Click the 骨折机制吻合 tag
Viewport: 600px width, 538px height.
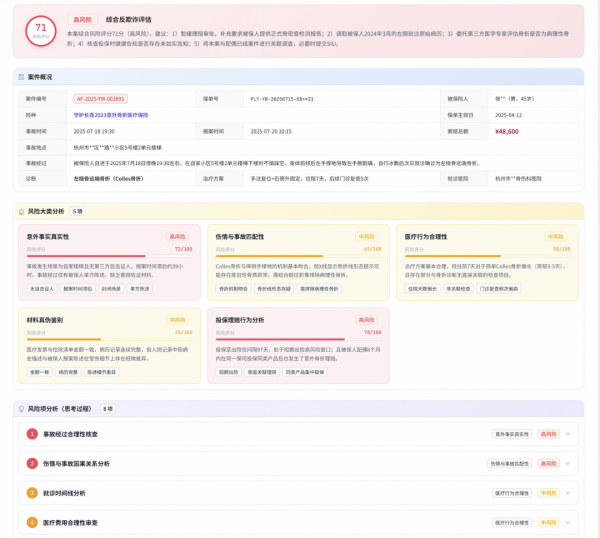click(233, 289)
